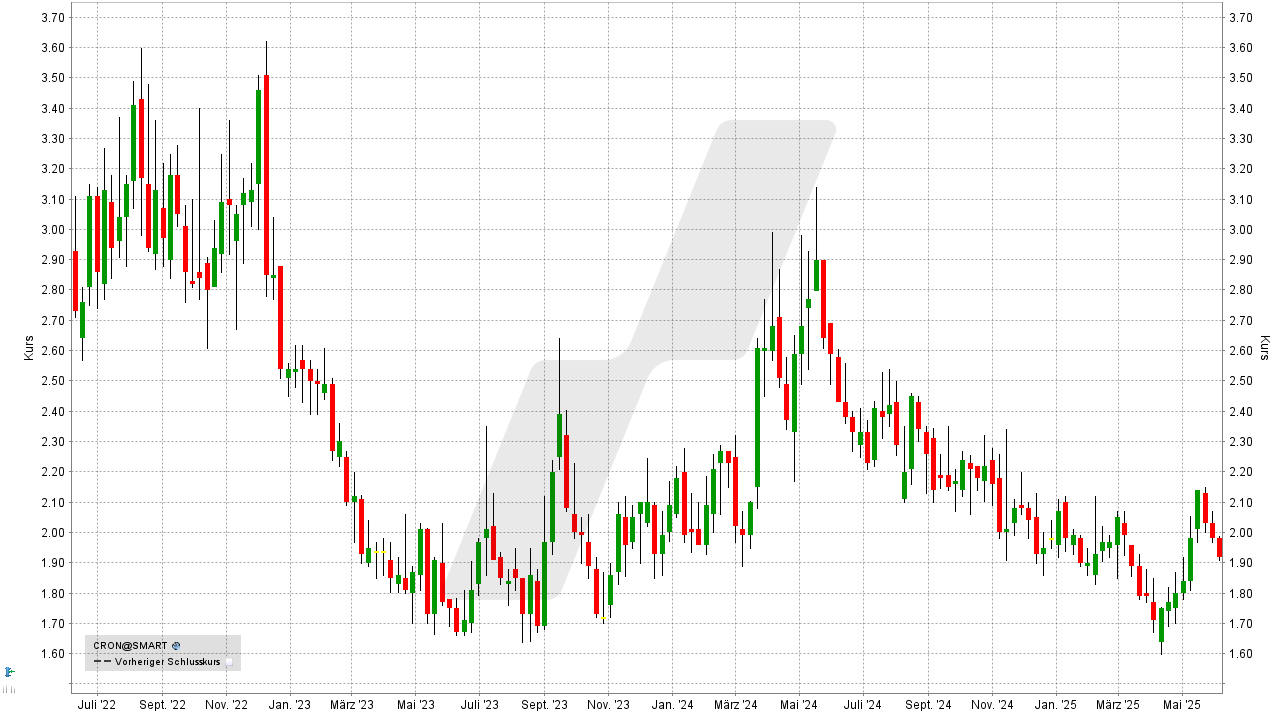Screen dimensions: 1278x719
Task: Click the Jan. '24 axis label
Action: 672,705
